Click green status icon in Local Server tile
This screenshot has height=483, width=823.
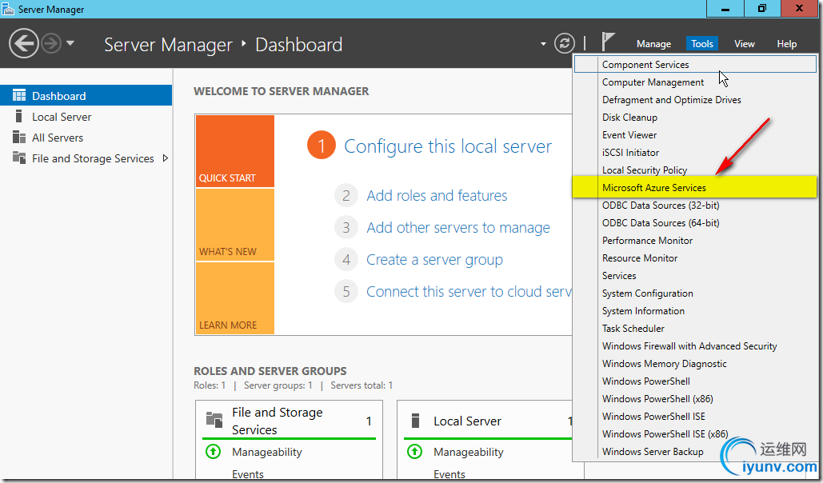(415, 452)
